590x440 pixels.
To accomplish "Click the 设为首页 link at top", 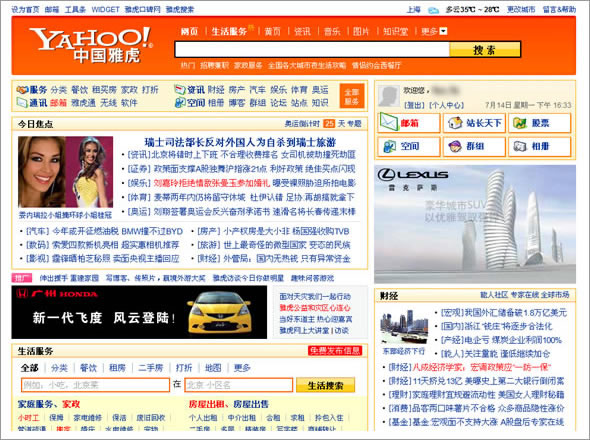I will tap(25, 9).
